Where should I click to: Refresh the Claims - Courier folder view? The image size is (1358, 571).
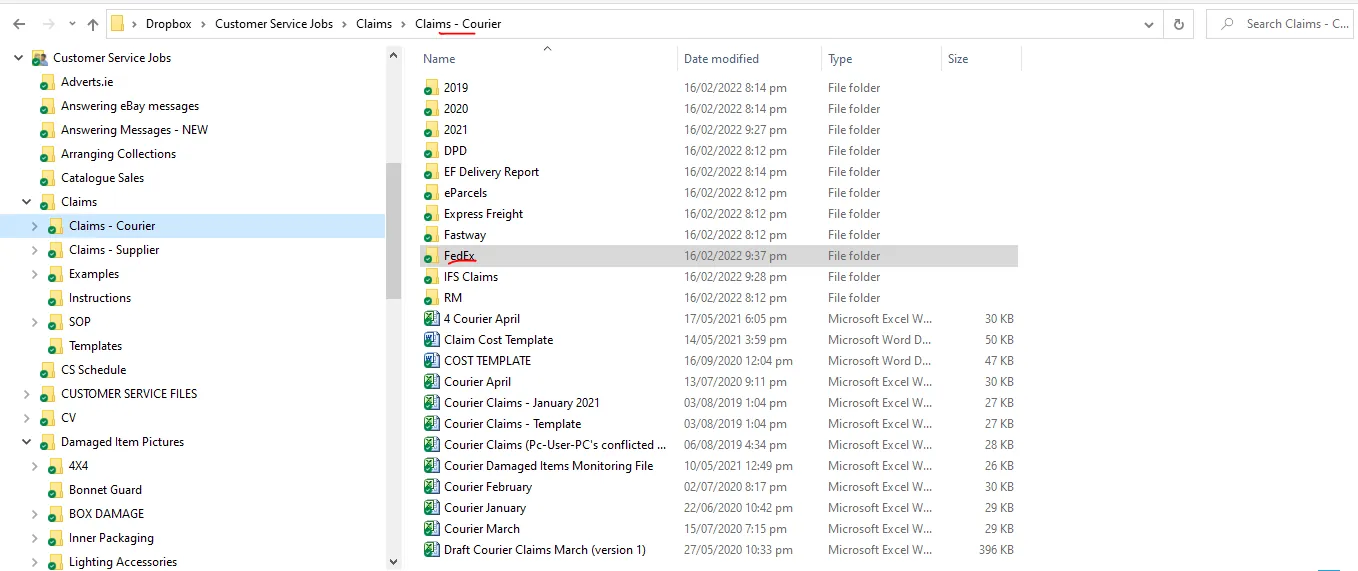pos(1179,24)
